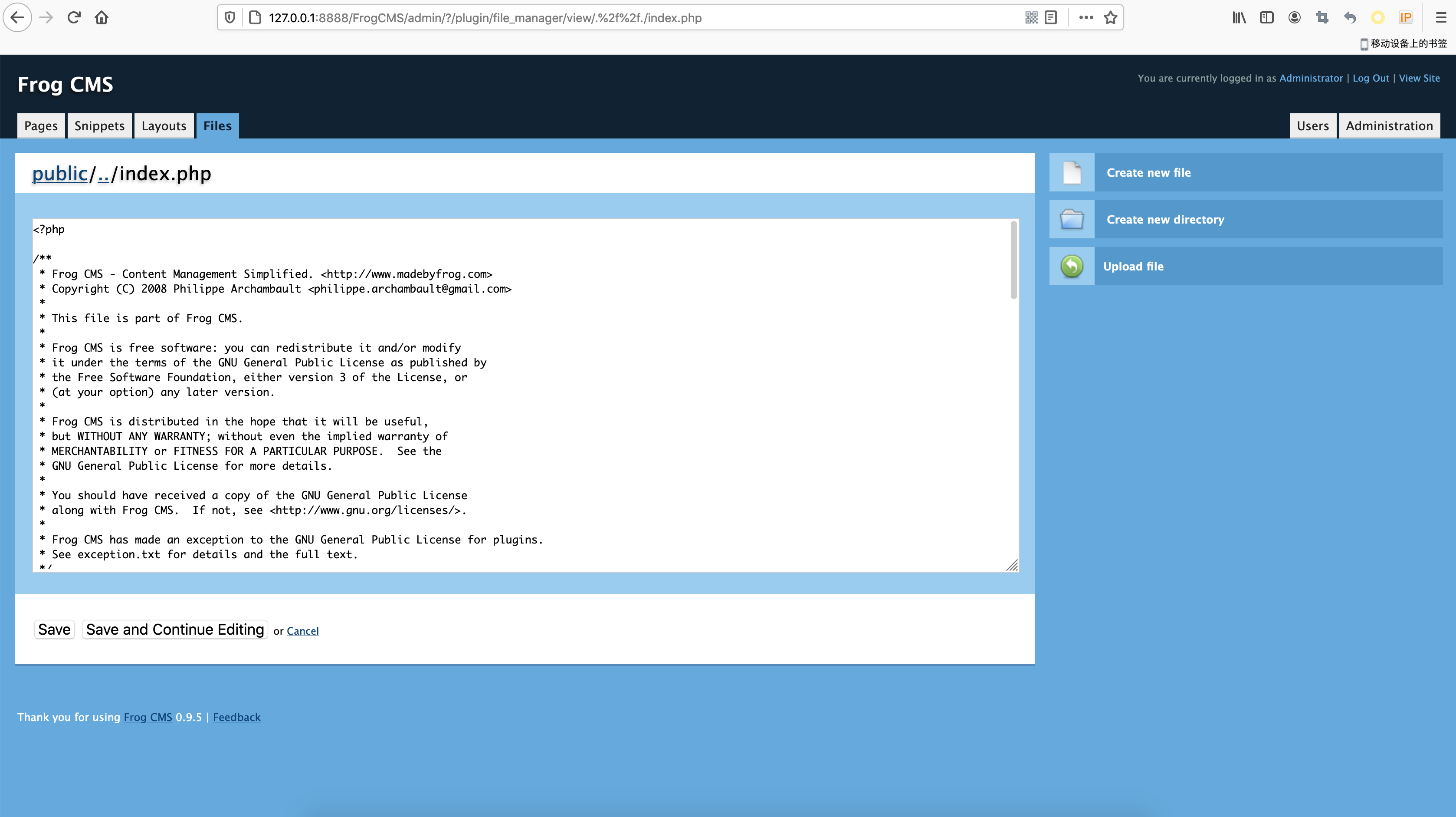Viewport: 1456px width, 817px height.
Task: Click the IP address extension icon
Action: tap(1406, 17)
